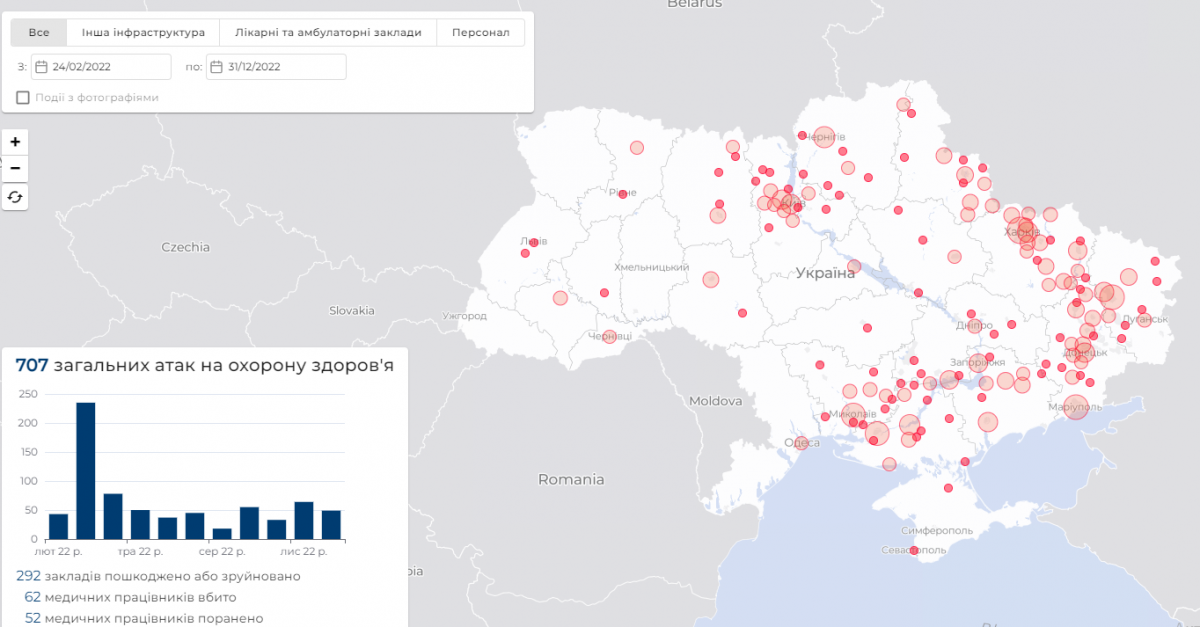Select the Все filter tab
The width and height of the screenshot is (1200, 627).
point(39,32)
